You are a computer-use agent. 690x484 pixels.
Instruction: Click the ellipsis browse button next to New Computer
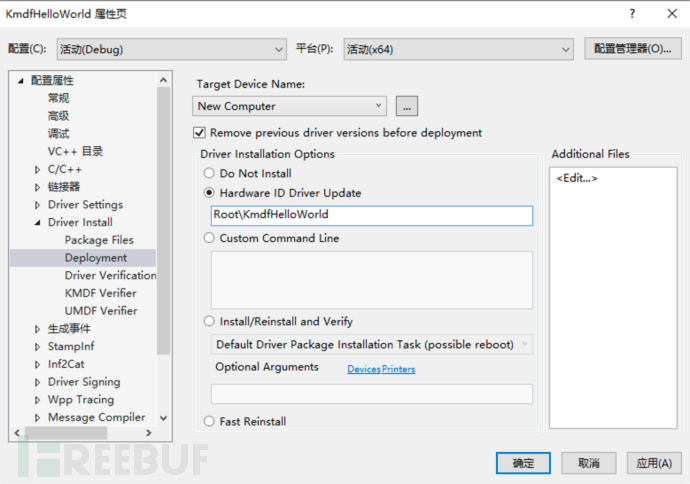click(407, 106)
